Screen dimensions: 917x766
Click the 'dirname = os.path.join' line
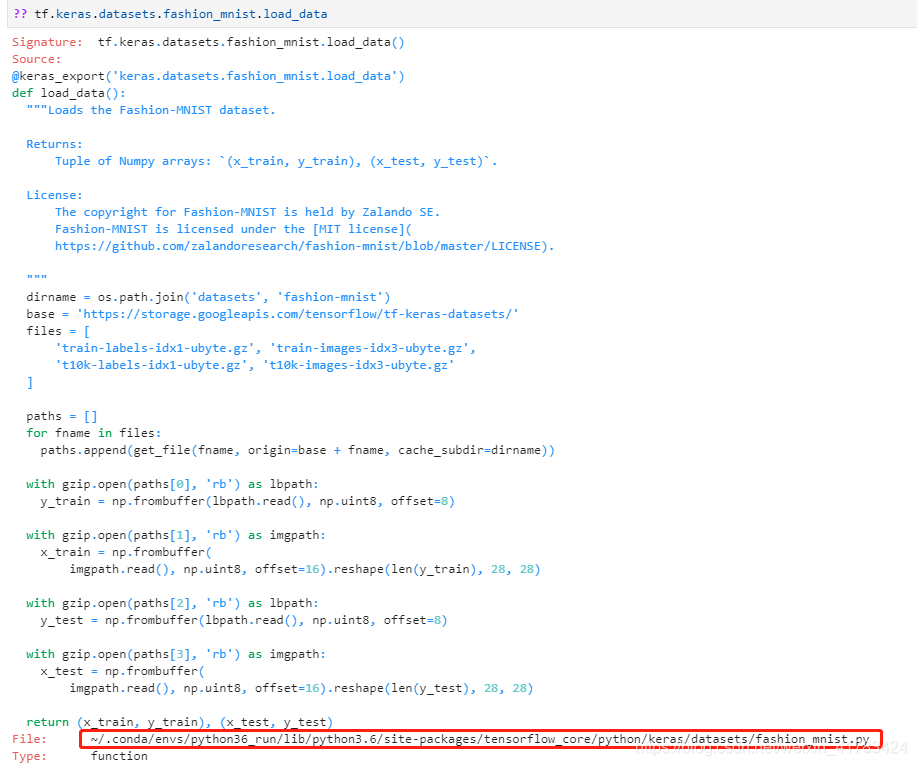point(208,297)
